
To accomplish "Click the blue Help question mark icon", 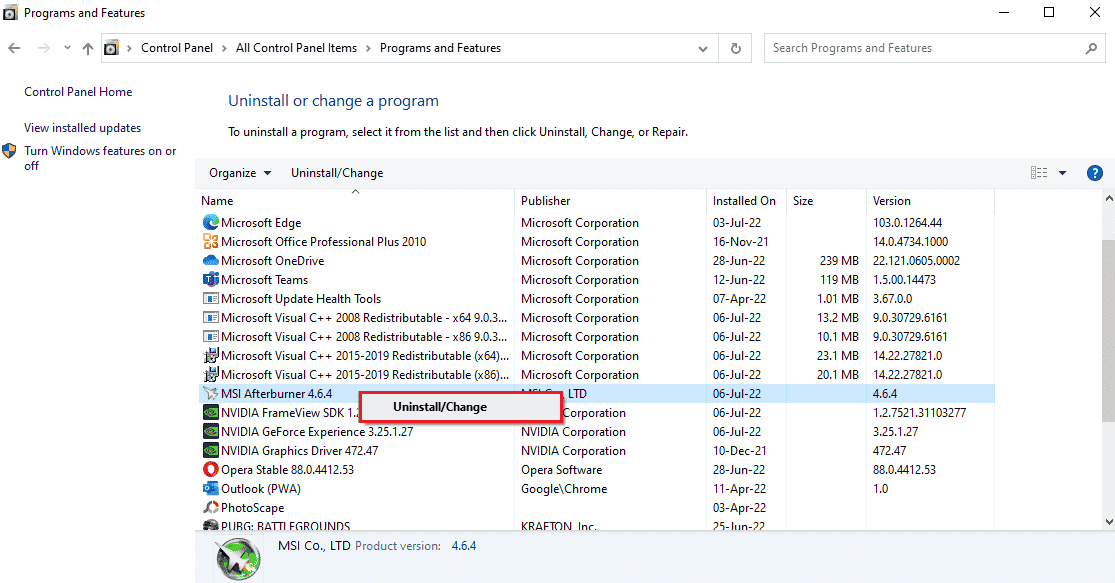I will tap(1094, 173).
